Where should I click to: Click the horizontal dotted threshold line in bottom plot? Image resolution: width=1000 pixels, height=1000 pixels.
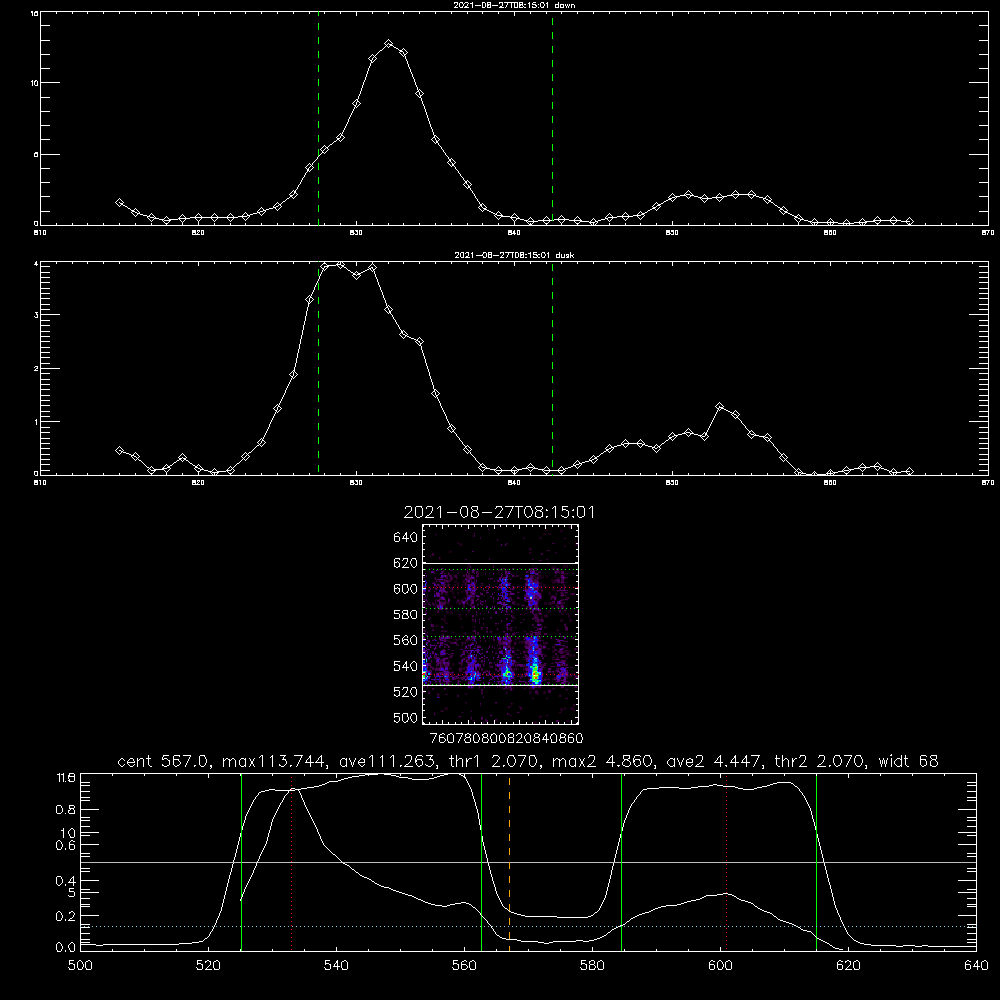click(529, 926)
